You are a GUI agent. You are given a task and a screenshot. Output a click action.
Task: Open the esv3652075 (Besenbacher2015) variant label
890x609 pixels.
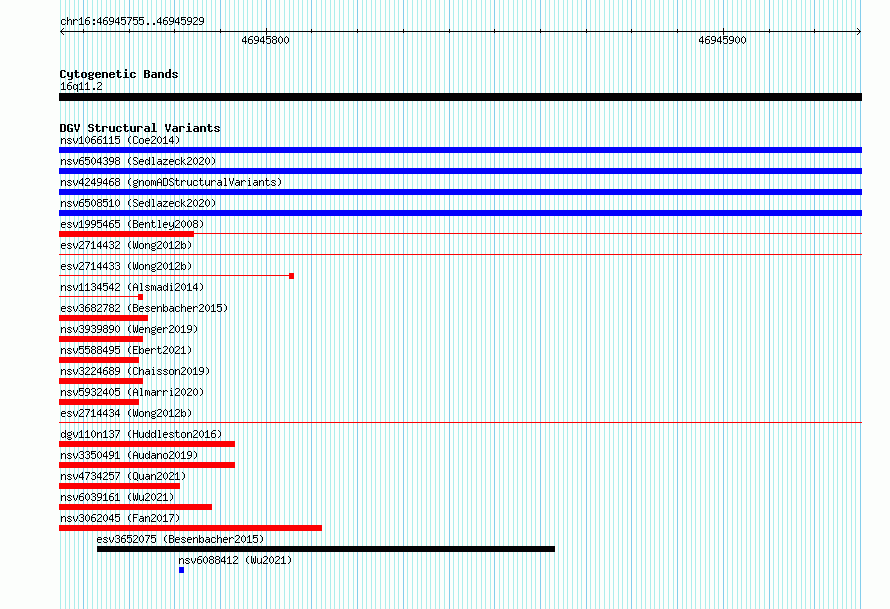(x=180, y=539)
